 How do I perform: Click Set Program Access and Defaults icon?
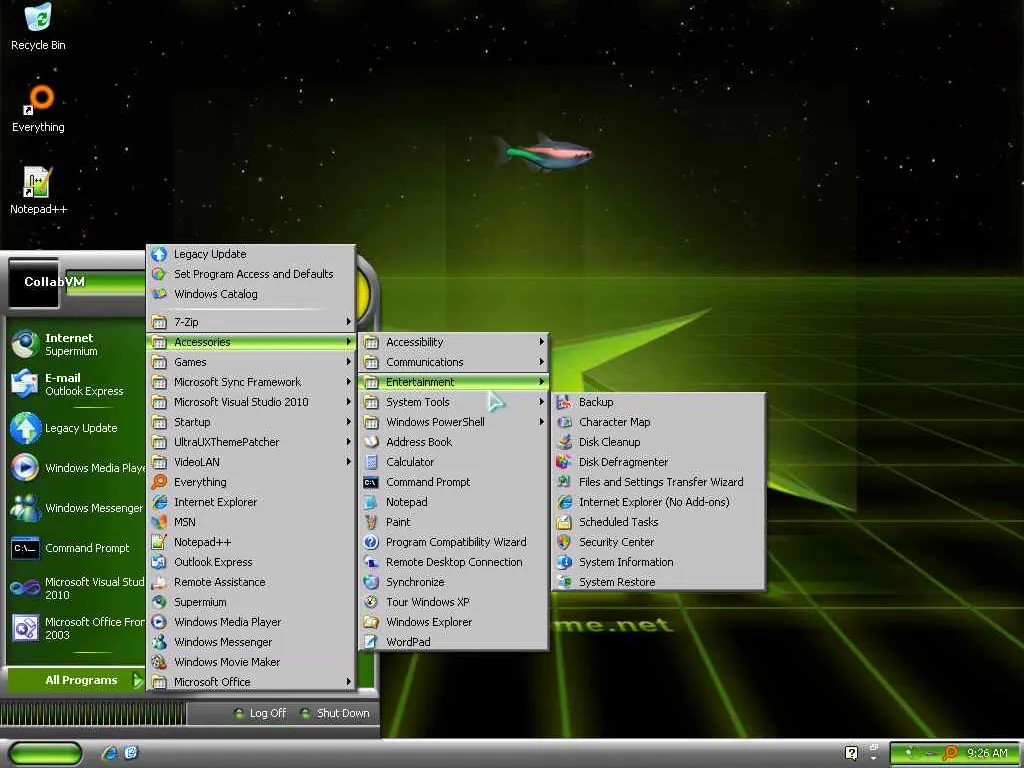(x=159, y=274)
